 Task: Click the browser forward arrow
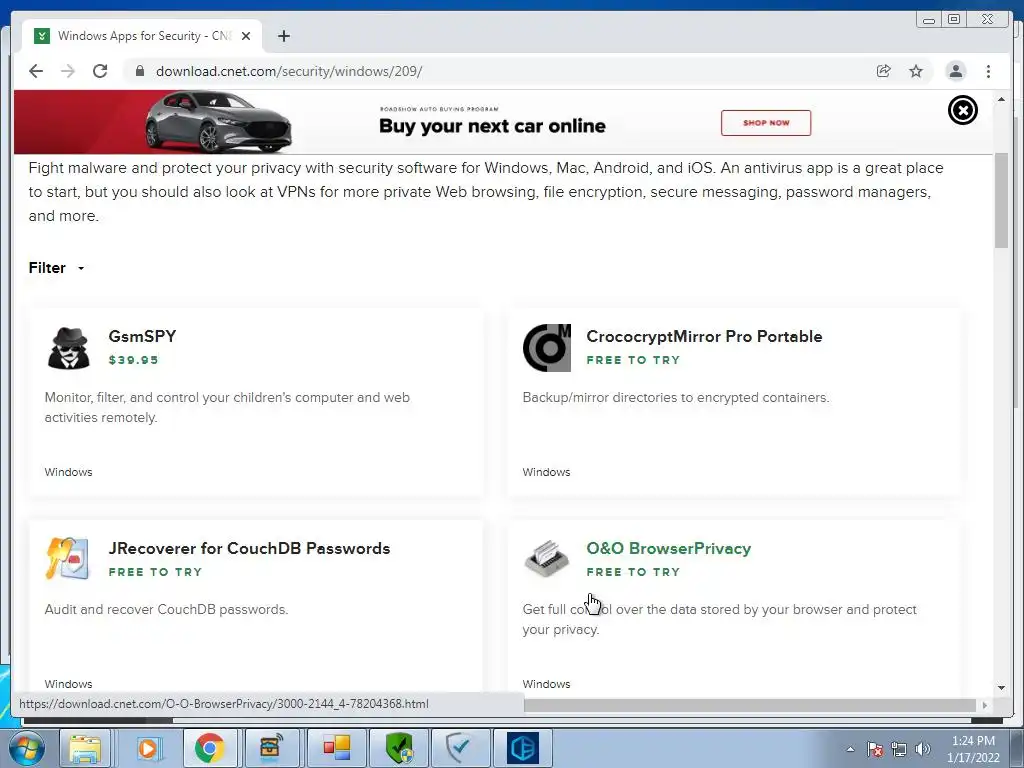pyautogui.click(x=68, y=71)
